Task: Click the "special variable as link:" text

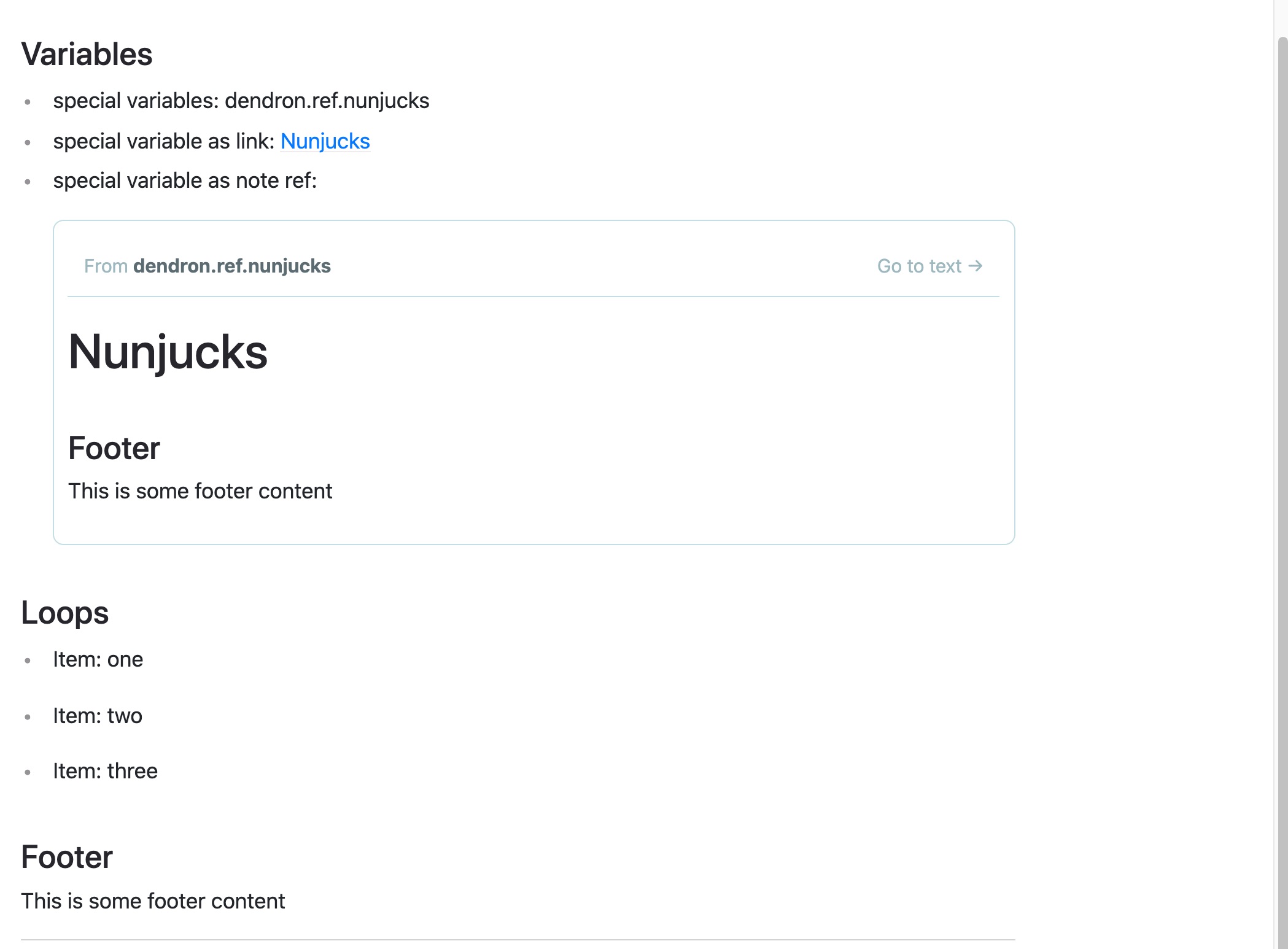Action: coord(163,141)
